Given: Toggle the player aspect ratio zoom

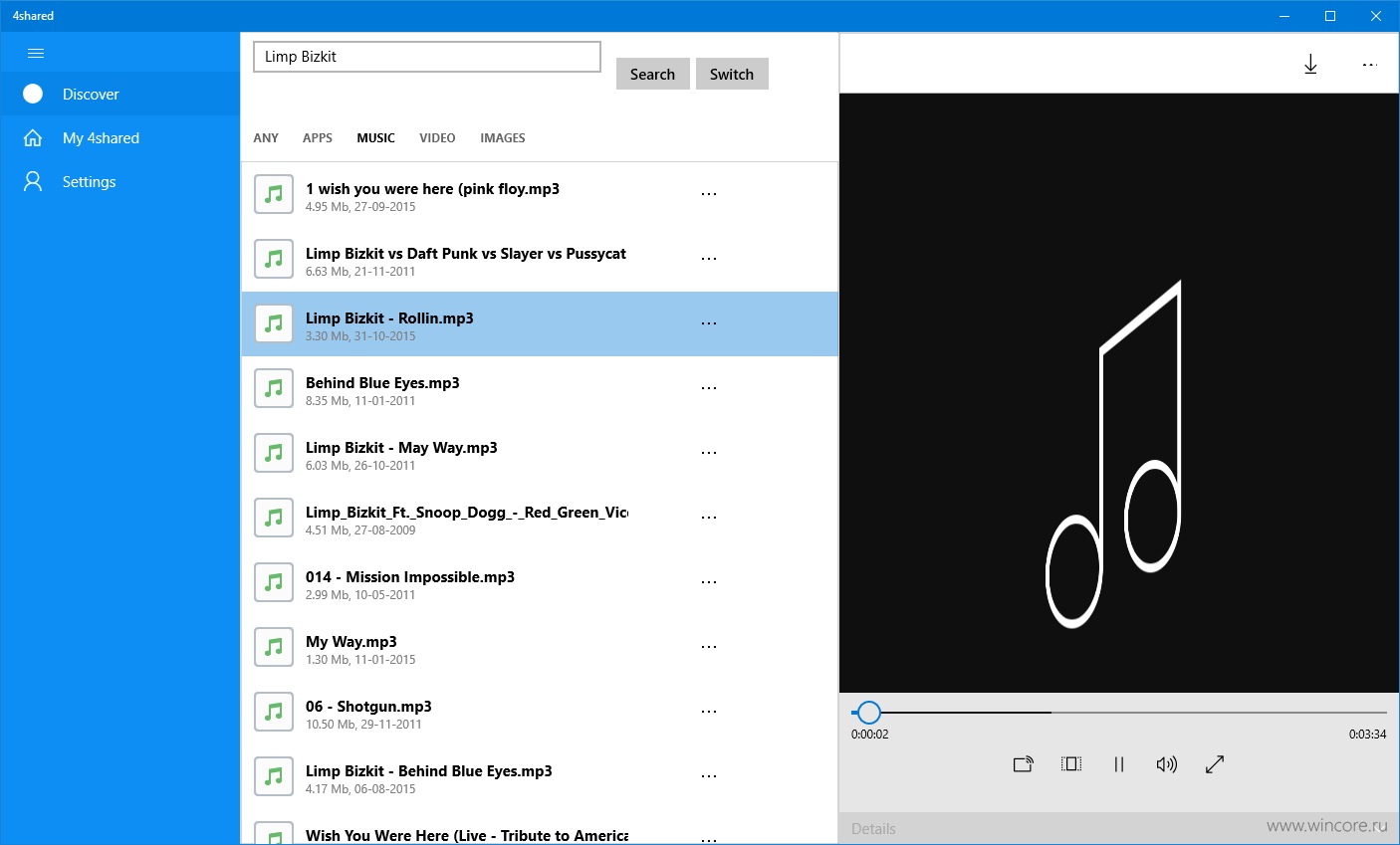Looking at the screenshot, I should (x=1071, y=764).
